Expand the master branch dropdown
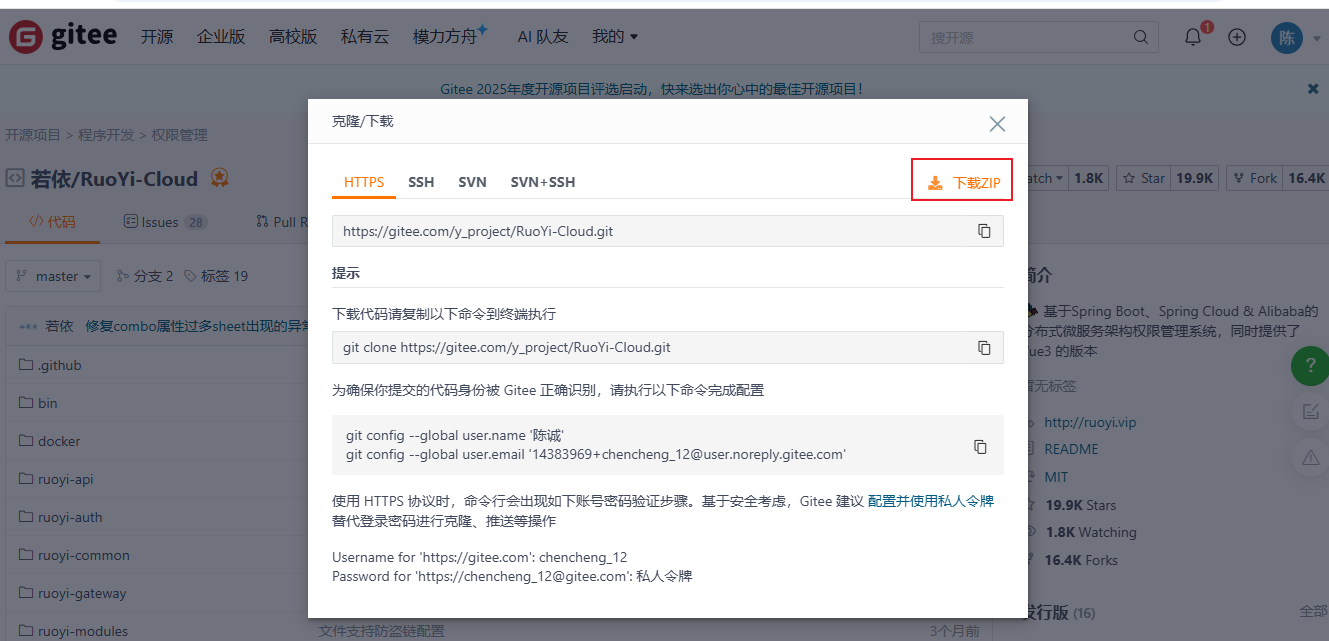This screenshot has height=641, width=1329. pyautogui.click(x=53, y=276)
